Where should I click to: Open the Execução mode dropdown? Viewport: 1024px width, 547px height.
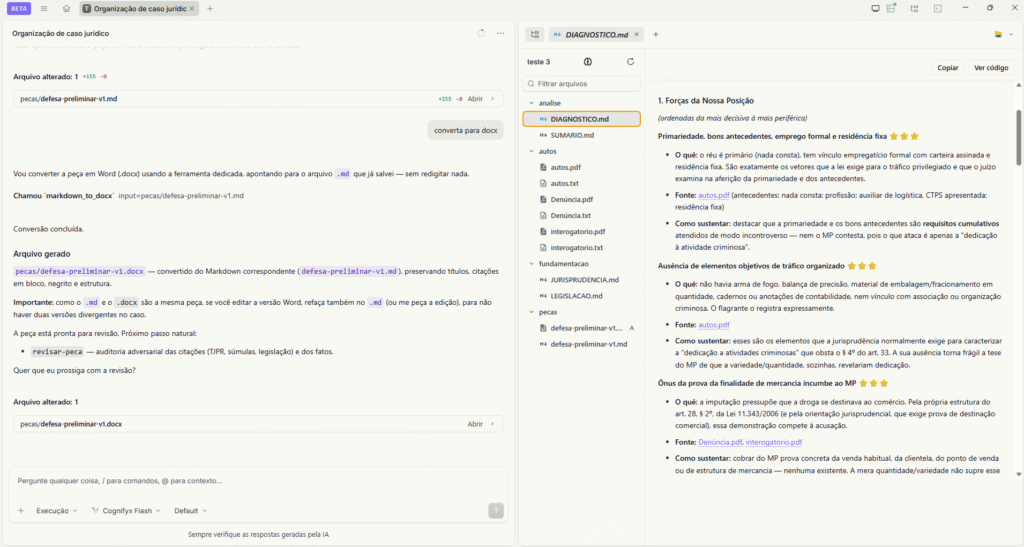tap(56, 510)
